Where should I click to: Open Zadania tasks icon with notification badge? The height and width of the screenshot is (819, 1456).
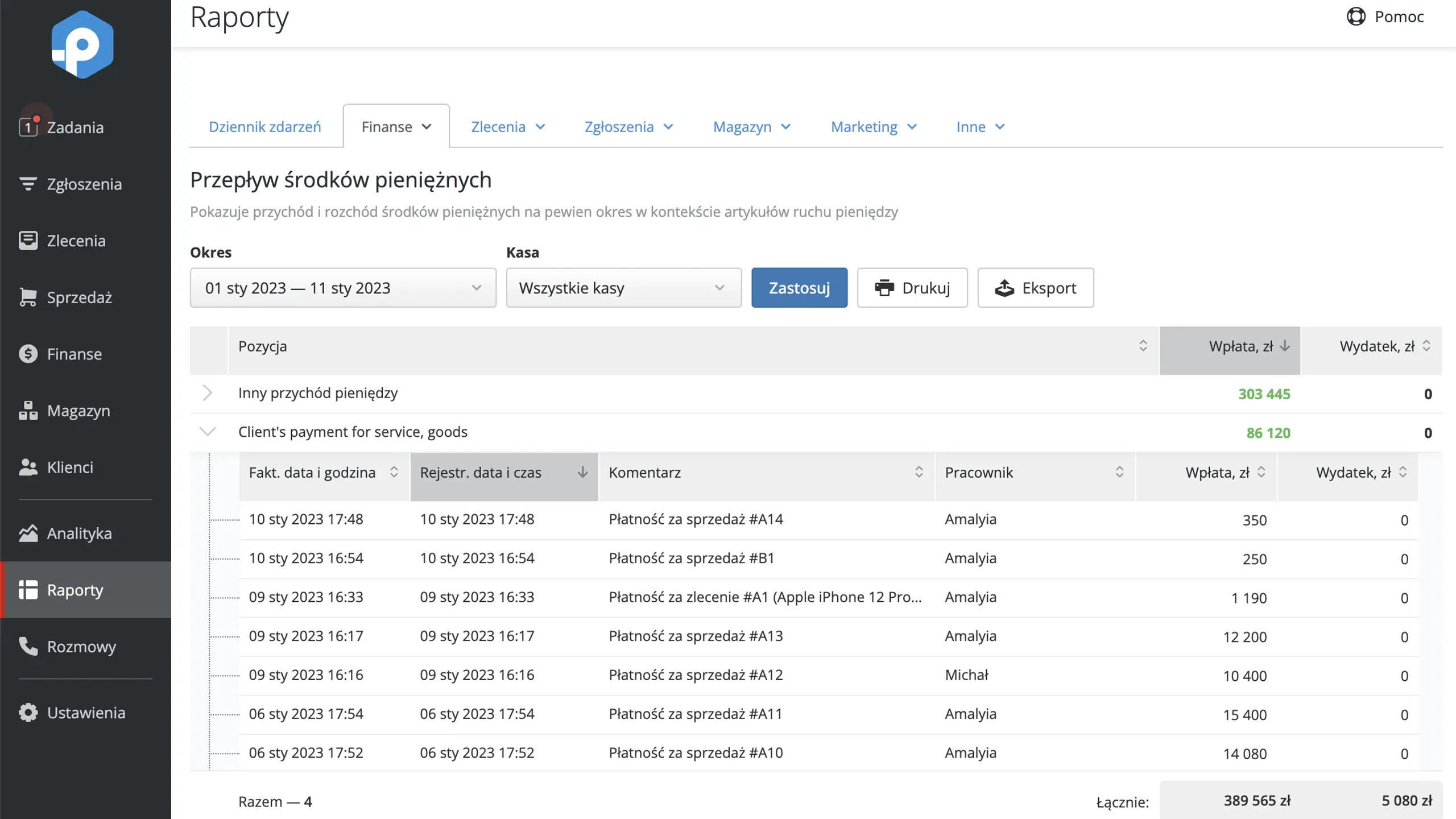28,126
